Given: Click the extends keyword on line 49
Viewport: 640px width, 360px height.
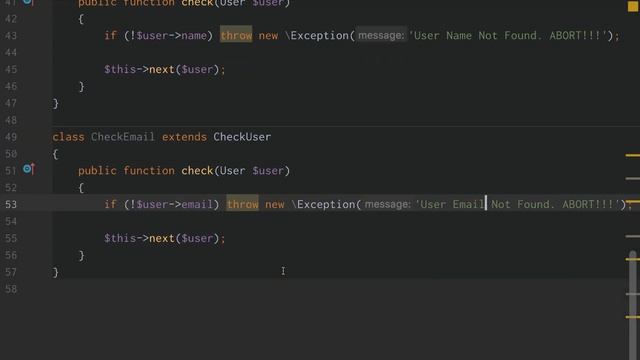Looking at the screenshot, I should click(x=184, y=137).
